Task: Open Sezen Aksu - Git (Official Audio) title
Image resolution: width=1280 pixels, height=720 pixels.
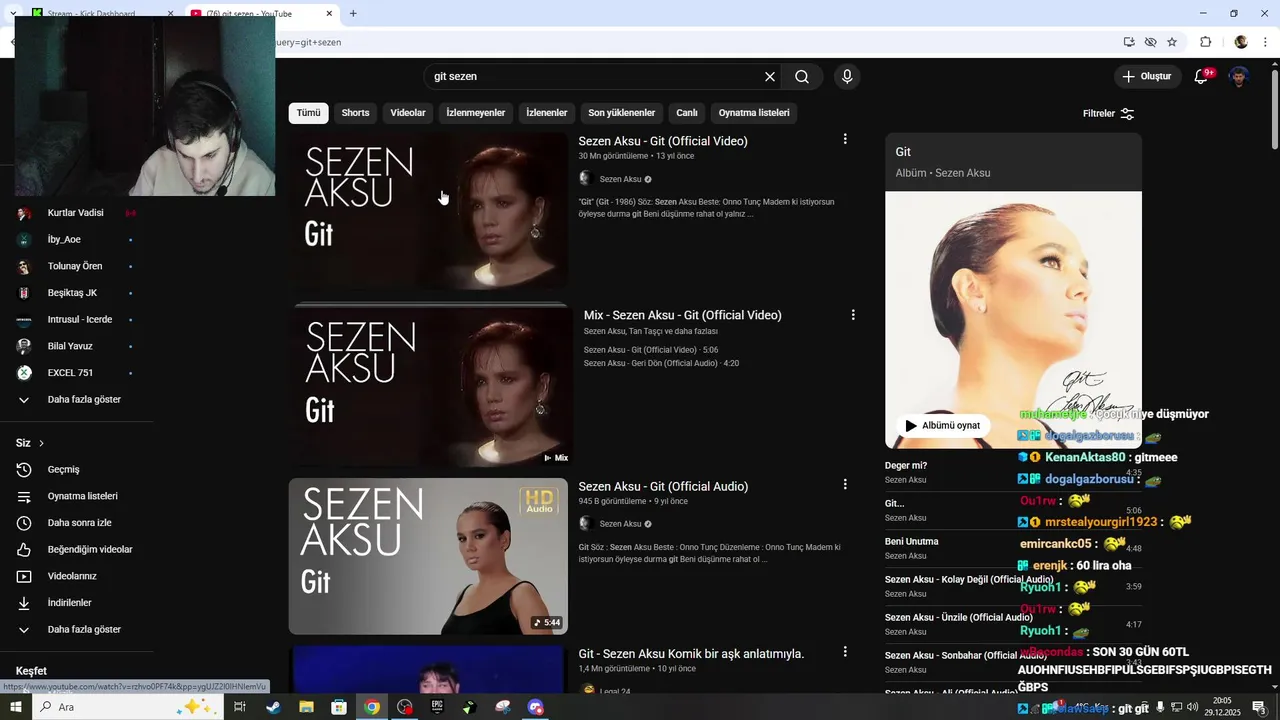Action: point(663,486)
